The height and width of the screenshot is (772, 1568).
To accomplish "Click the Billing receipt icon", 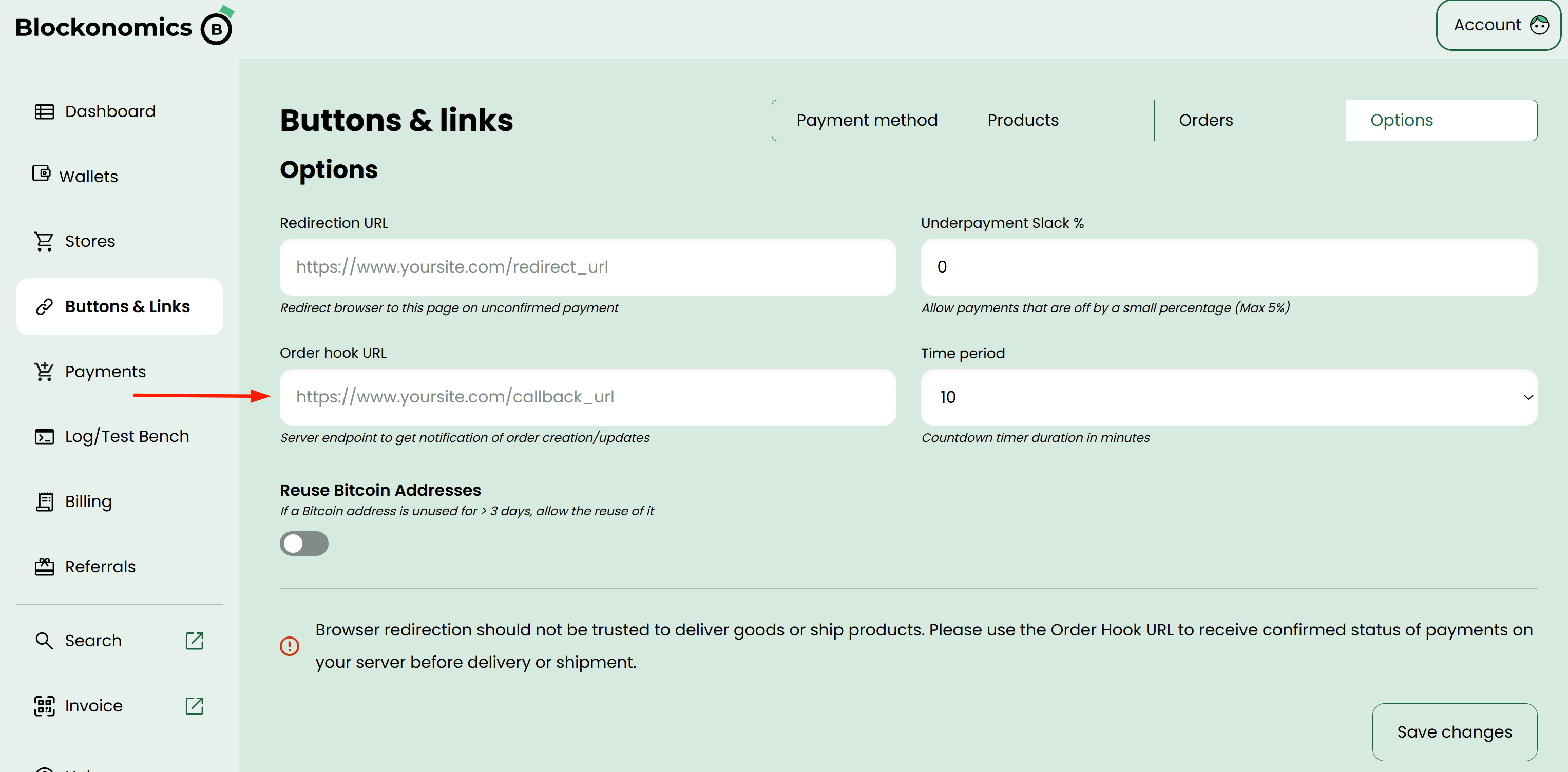I will [44, 502].
